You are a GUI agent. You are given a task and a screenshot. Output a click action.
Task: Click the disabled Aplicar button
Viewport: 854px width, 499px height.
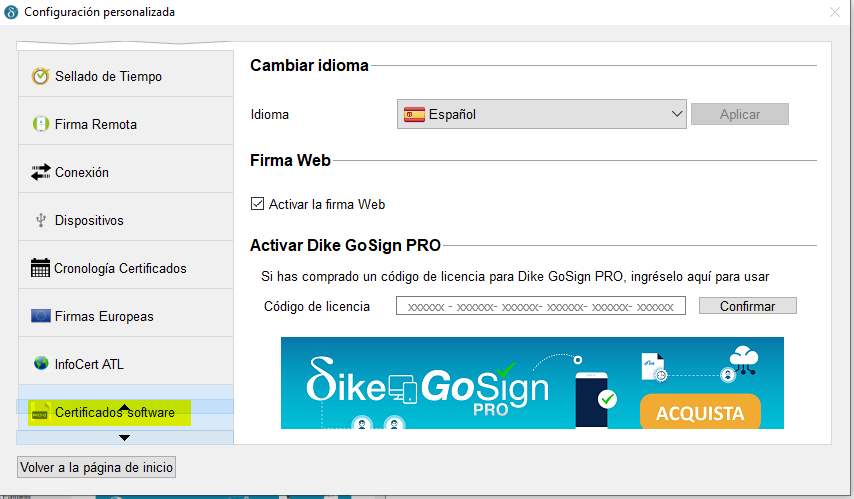pyautogui.click(x=740, y=114)
